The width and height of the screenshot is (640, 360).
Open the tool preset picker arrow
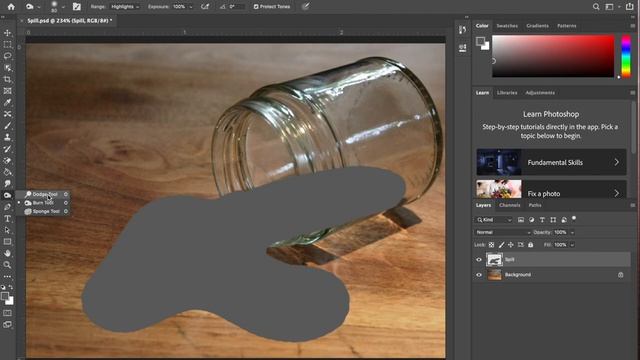(x=39, y=7)
